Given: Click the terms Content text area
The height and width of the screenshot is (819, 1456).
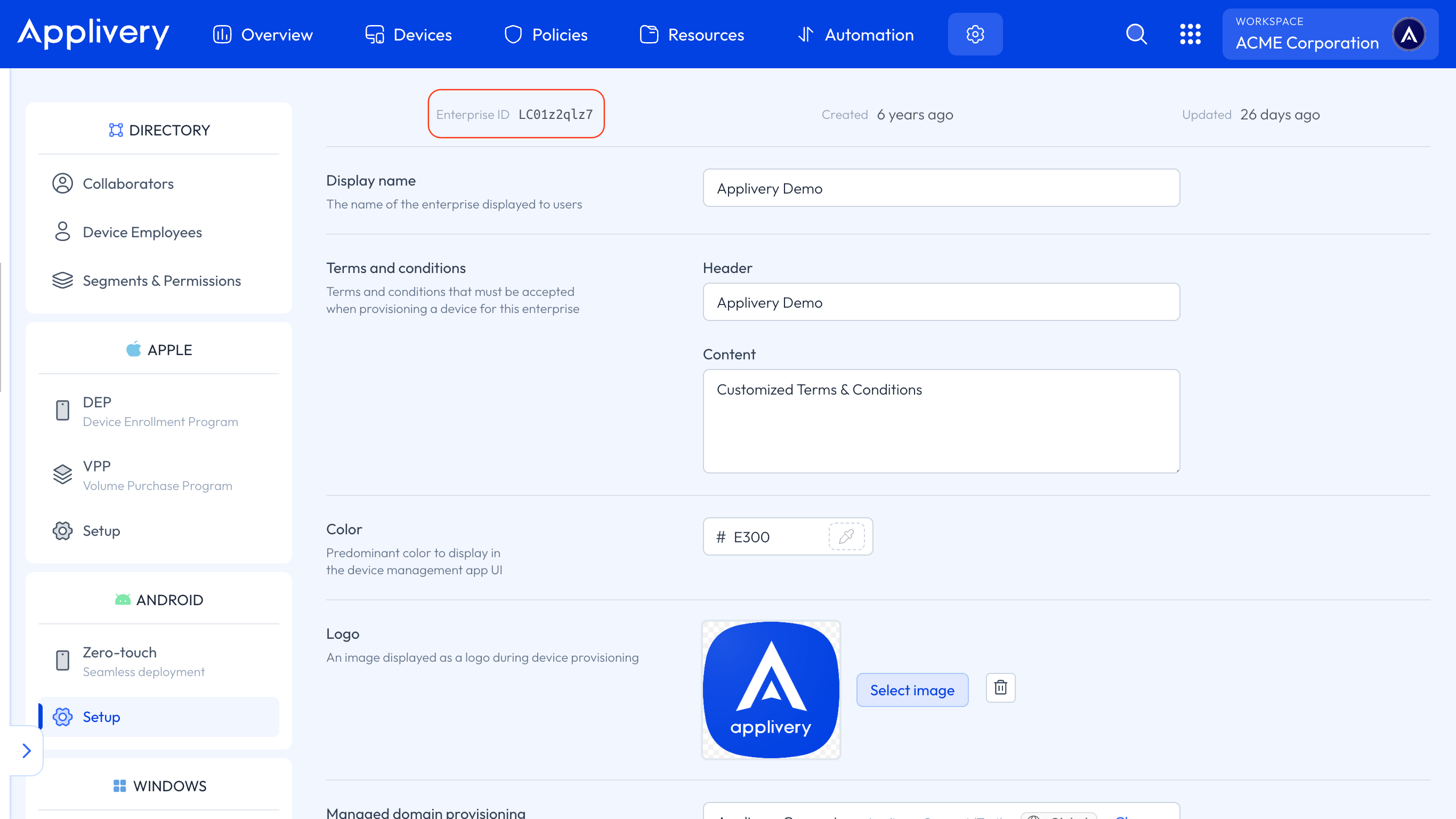Looking at the screenshot, I should [x=941, y=421].
